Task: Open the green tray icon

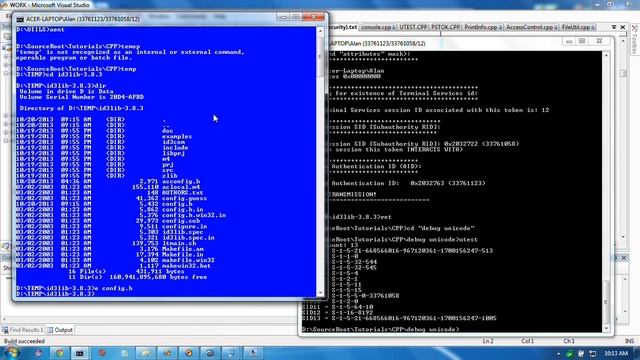Action: (x=570, y=353)
